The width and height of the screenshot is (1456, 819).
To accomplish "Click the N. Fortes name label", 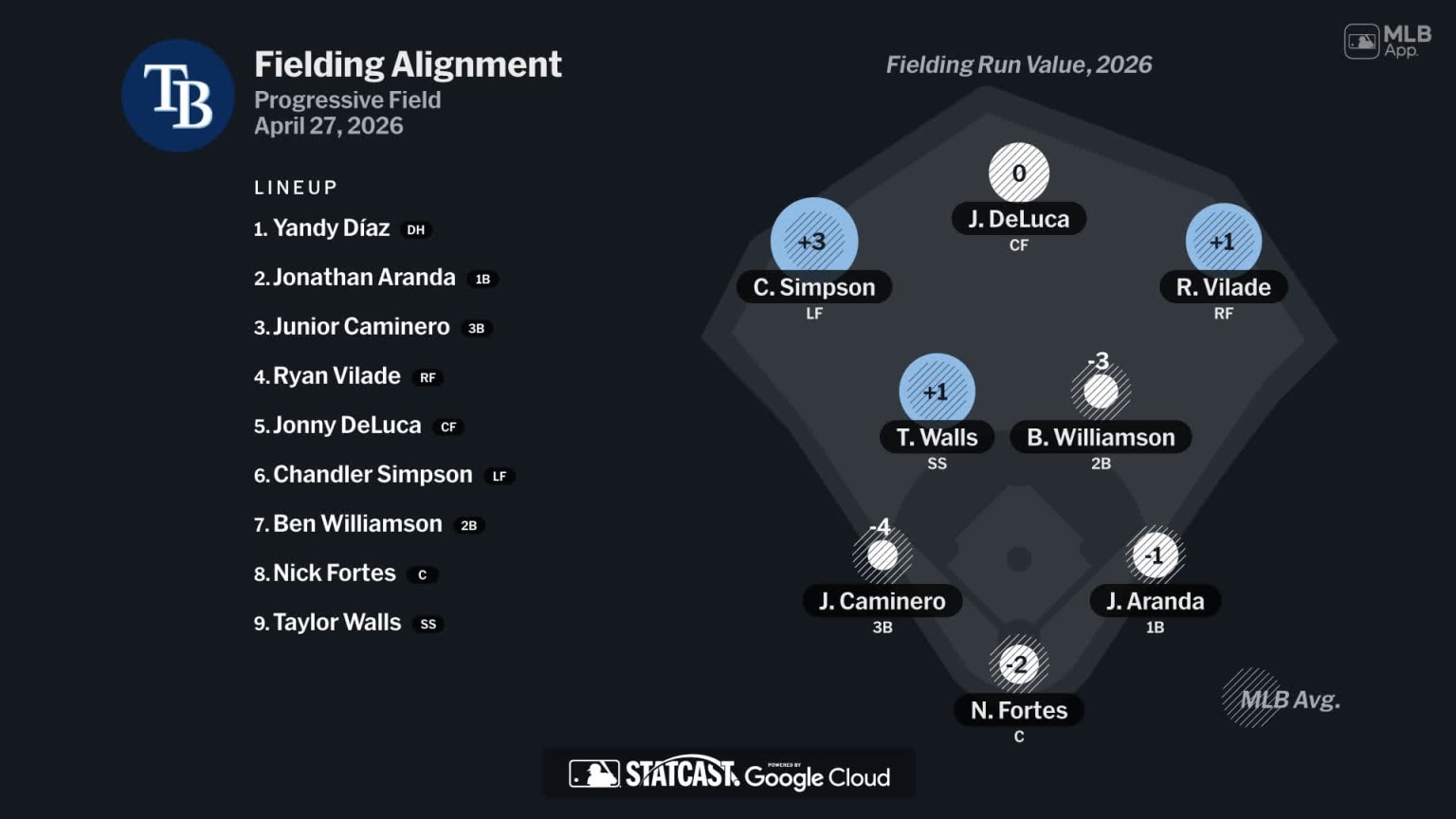I will coord(1019,710).
